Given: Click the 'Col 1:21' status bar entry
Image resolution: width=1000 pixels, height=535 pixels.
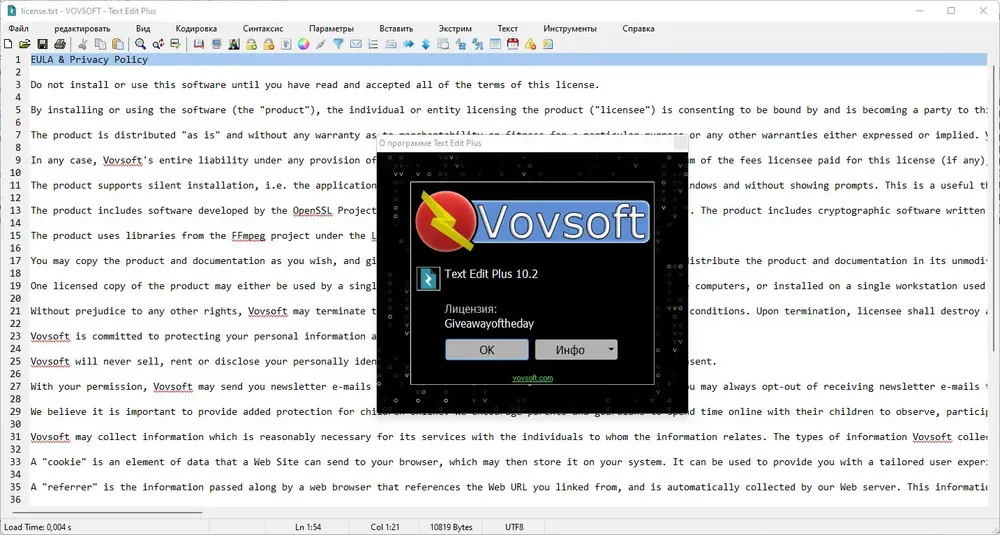Looking at the screenshot, I should pyautogui.click(x=385, y=527).
